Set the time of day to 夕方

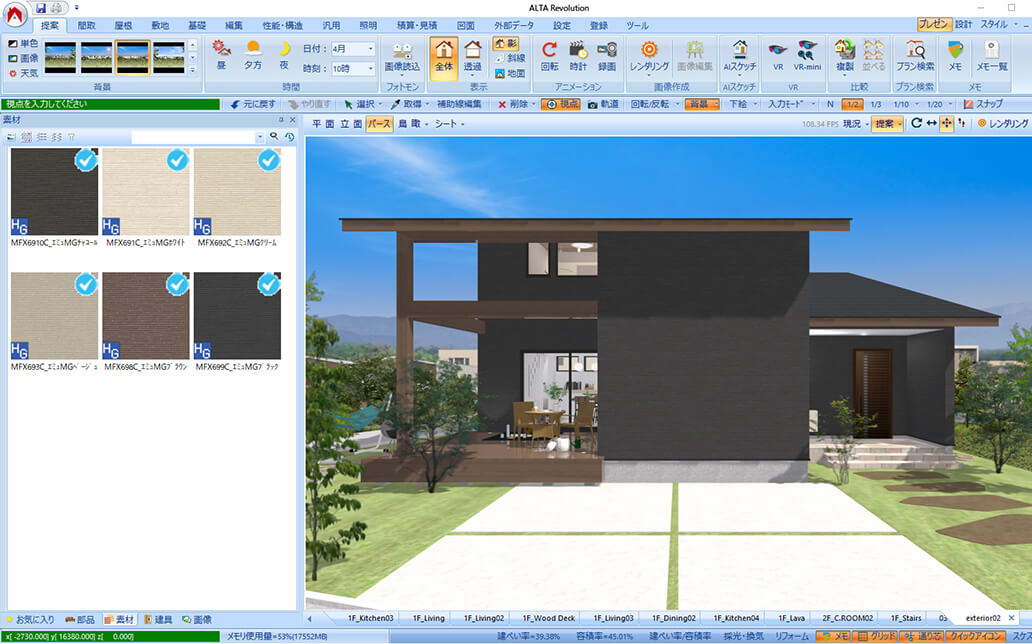coord(253,52)
